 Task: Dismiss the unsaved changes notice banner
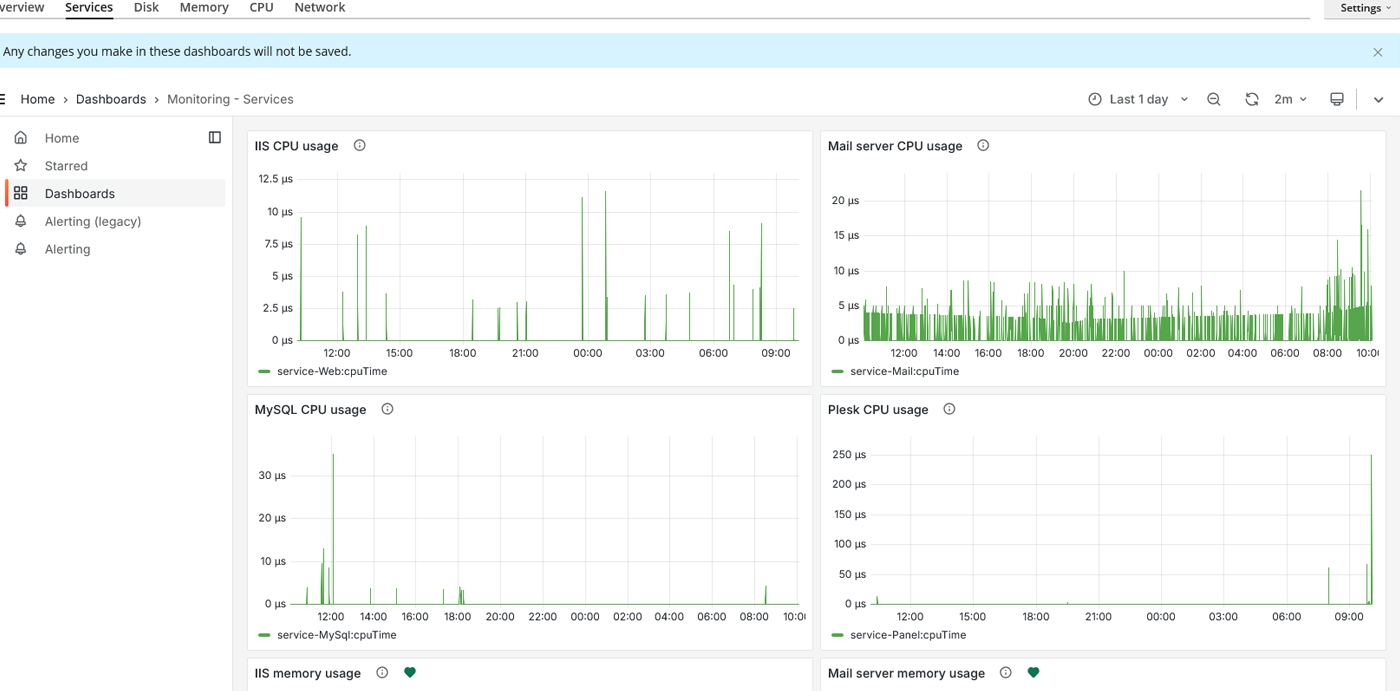1377,52
